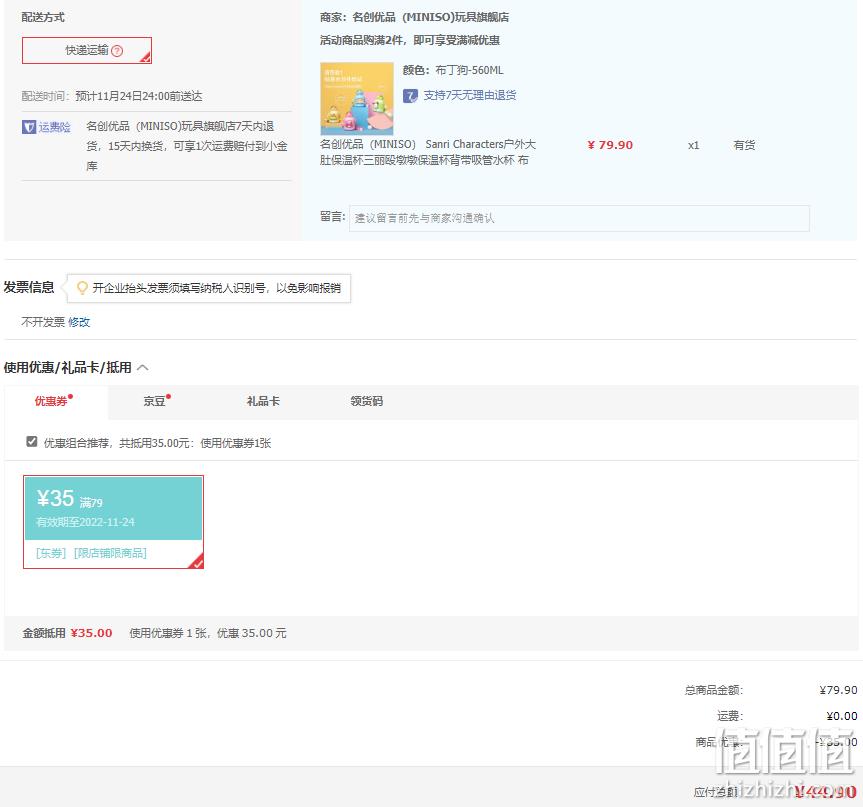This screenshot has width=863, height=807.
Task: Click the 金额抵用 ¥35.00 amount
Action: [x=91, y=633]
